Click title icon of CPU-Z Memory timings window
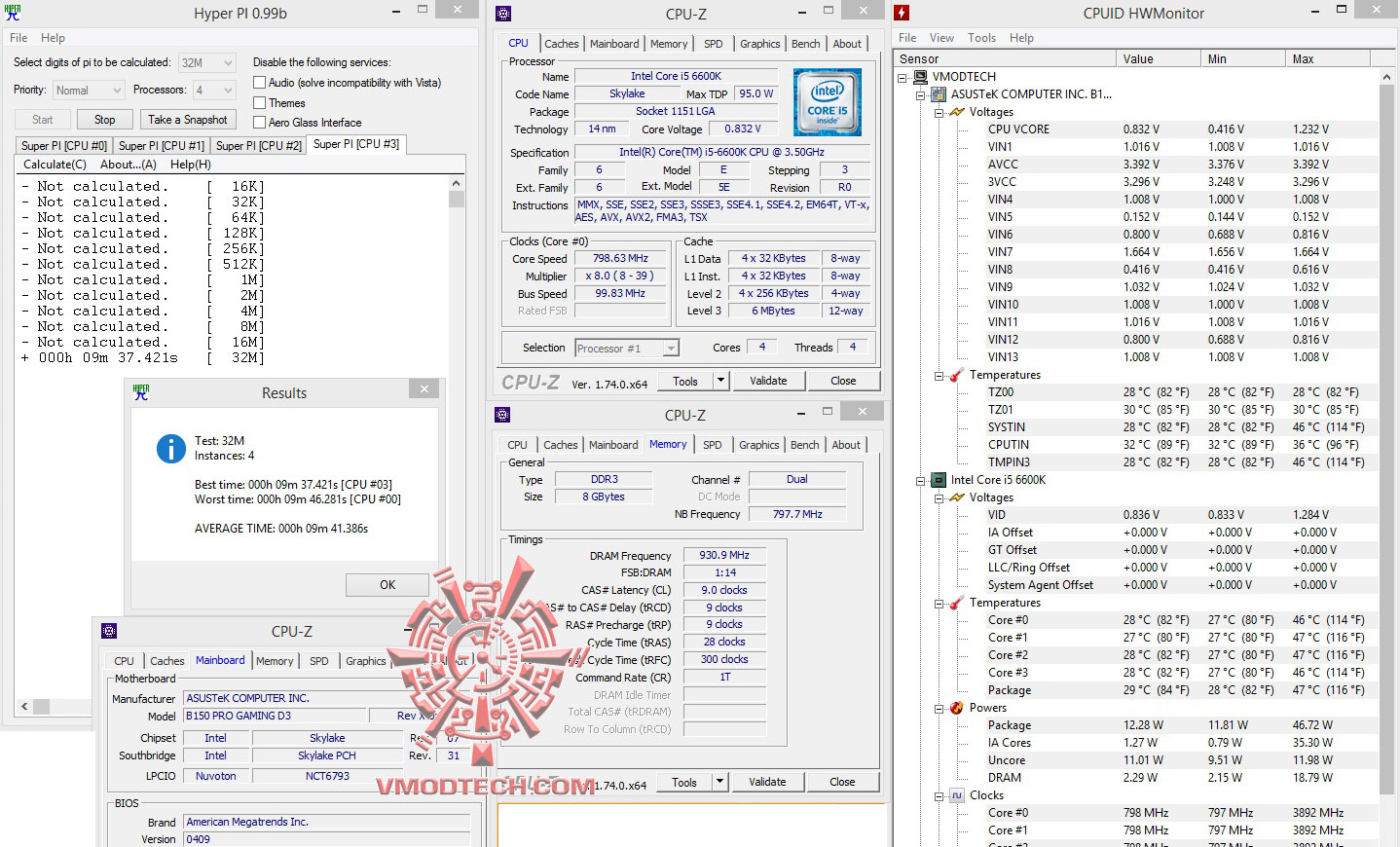The width and height of the screenshot is (1400, 847). point(502,415)
